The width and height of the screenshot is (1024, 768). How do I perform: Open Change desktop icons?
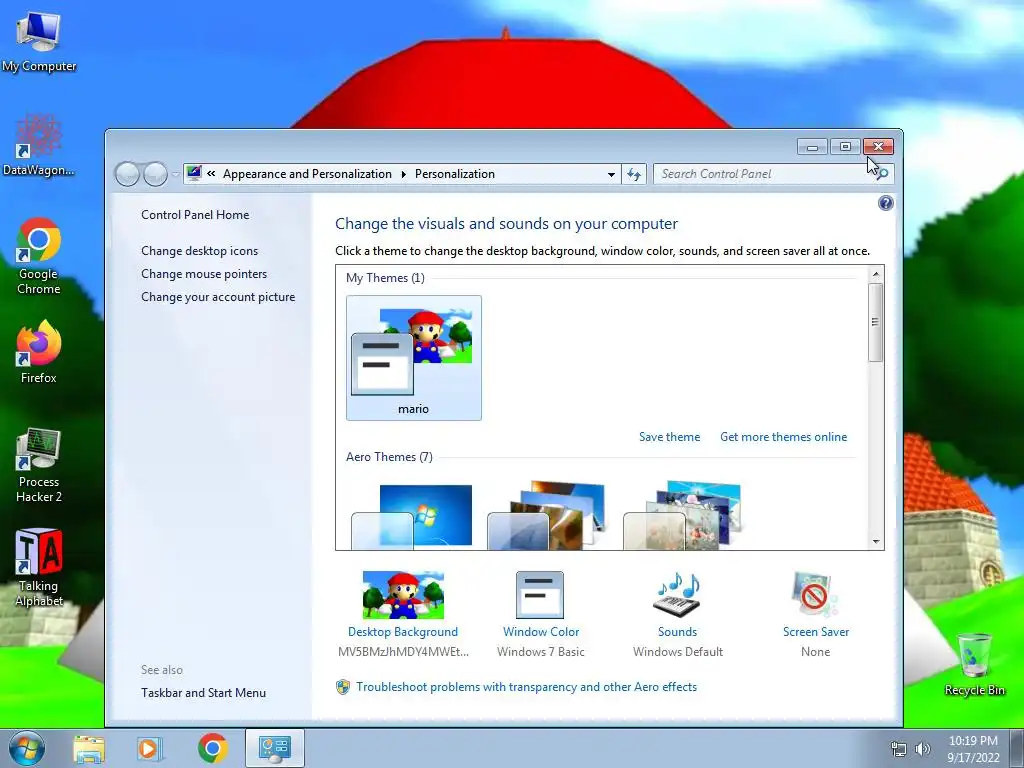tap(199, 251)
